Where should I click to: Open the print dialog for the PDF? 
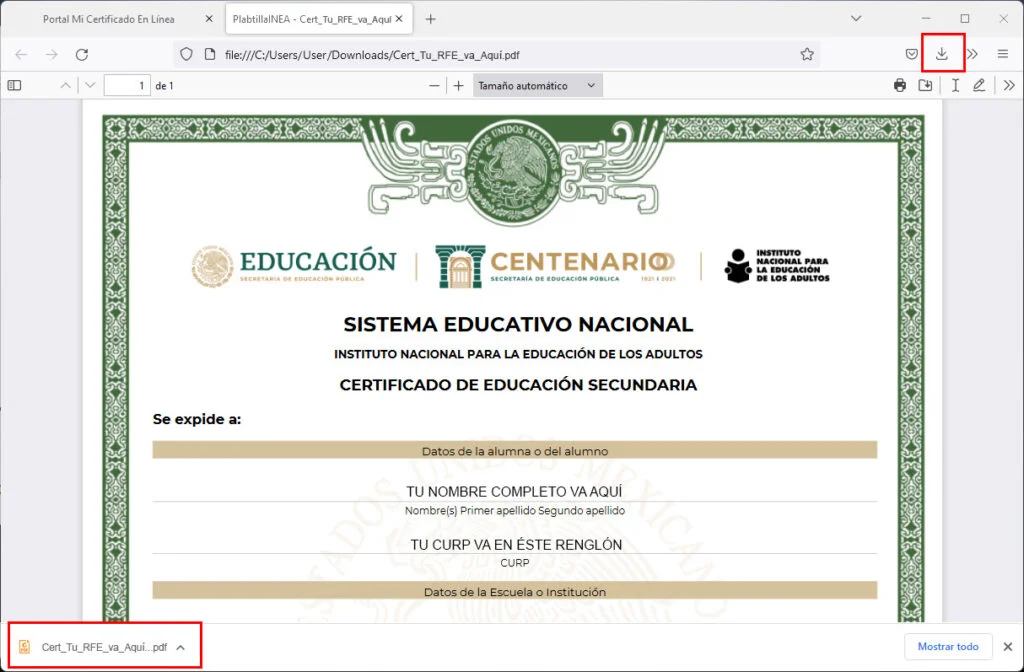(x=899, y=85)
